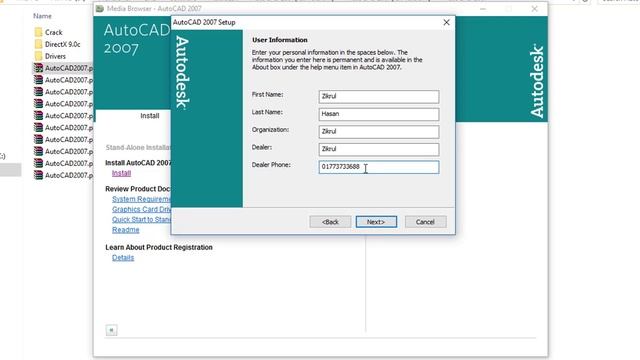Open the System Requirements link
640x360 pixels.
(141, 199)
